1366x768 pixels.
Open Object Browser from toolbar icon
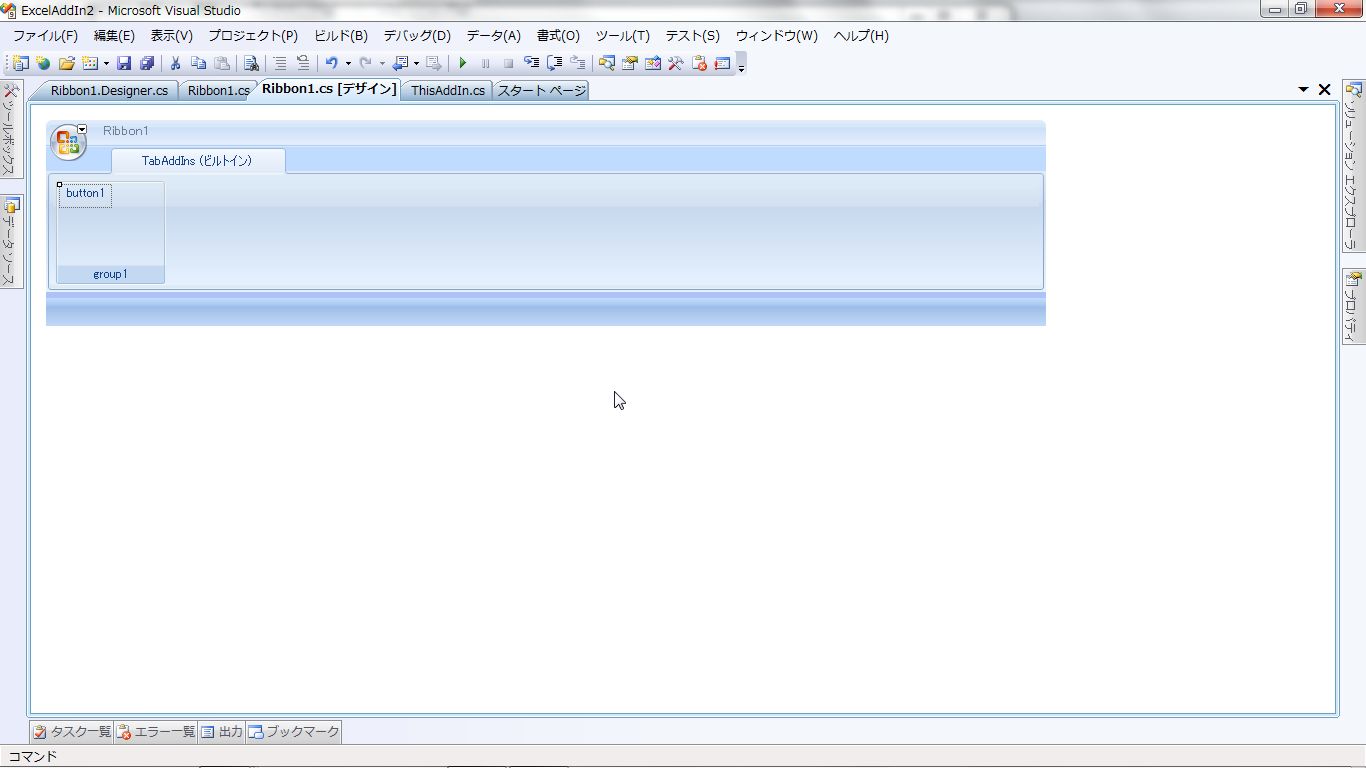tap(653, 63)
